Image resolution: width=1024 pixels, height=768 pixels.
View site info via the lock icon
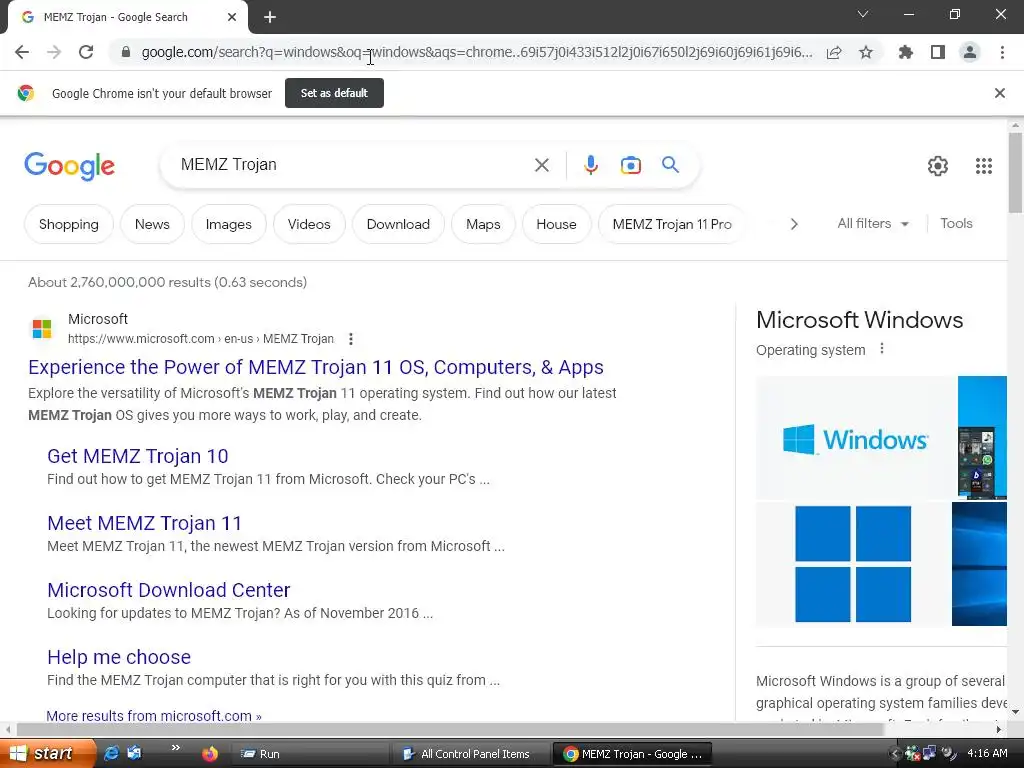(x=126, y=52)
